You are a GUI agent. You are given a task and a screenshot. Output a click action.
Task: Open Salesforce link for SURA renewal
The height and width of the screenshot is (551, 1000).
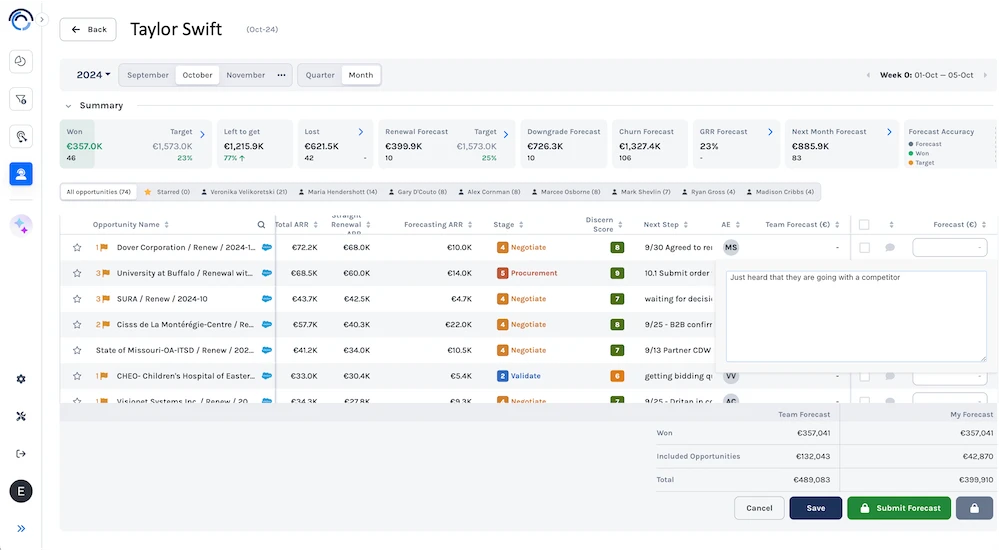tap(267, 298)
